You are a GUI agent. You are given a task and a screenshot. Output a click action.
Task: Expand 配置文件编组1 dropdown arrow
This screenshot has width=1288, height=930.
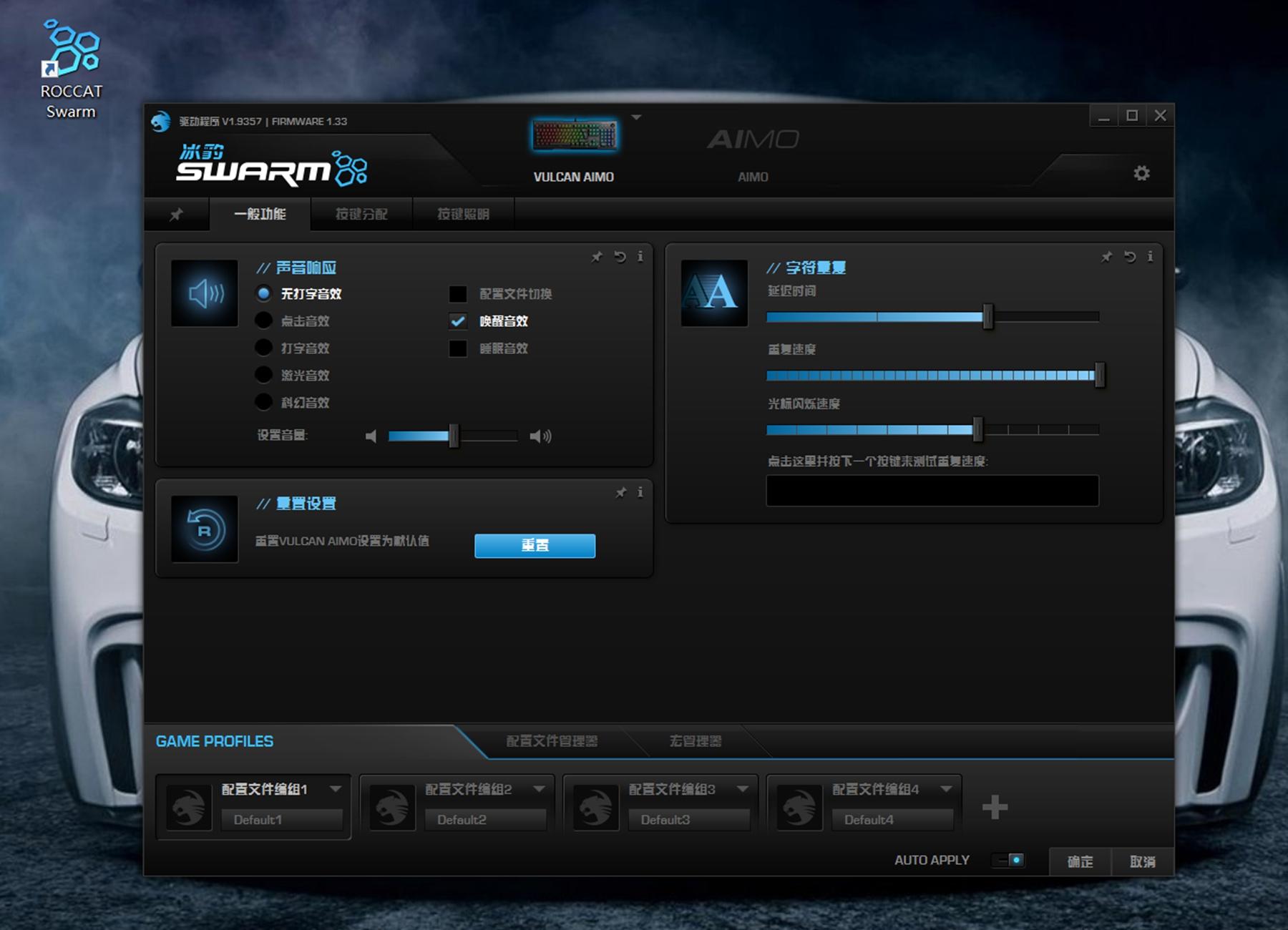coord(335,789)
